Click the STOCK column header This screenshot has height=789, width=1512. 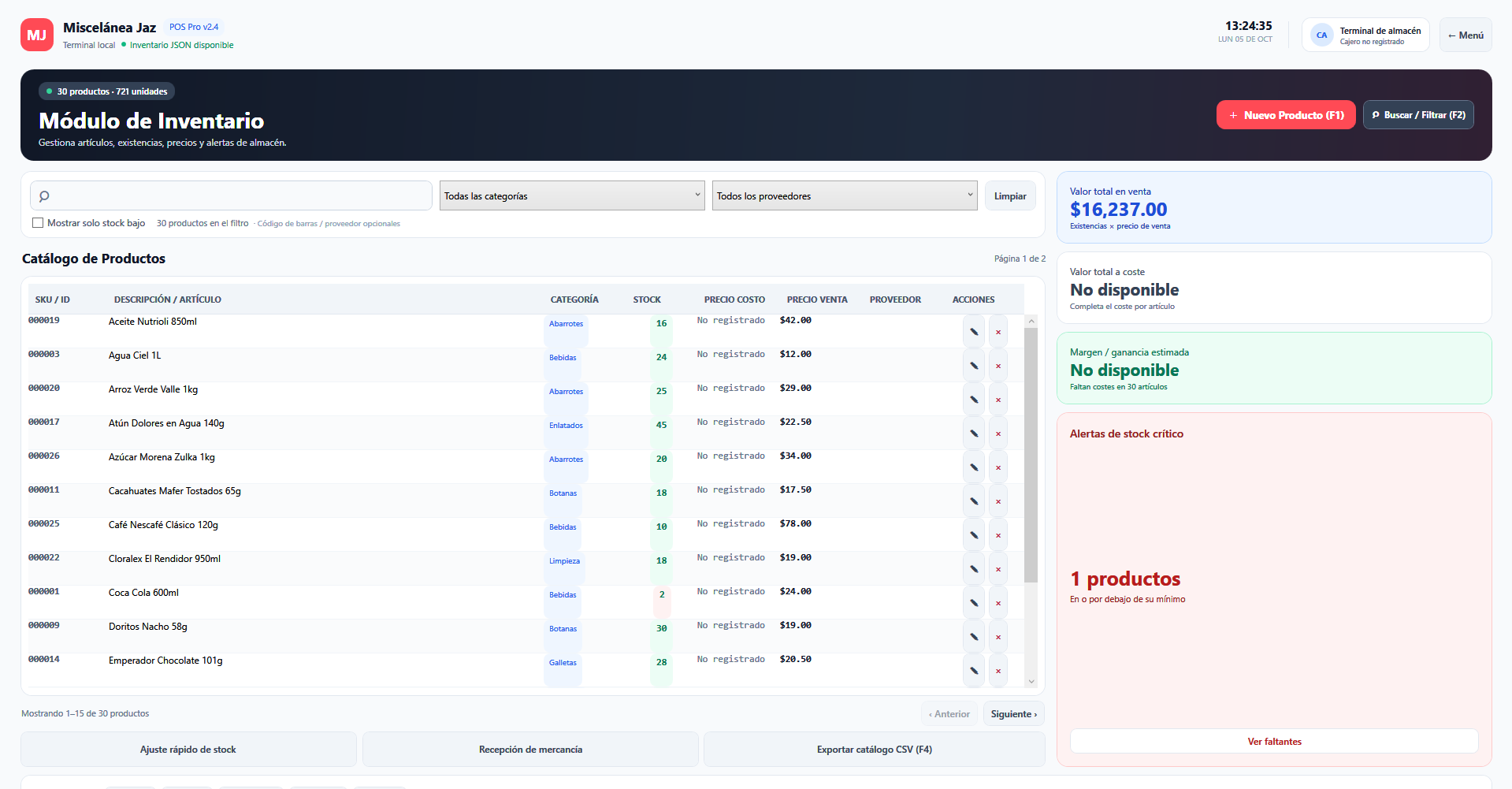click(x=647, y=300)
